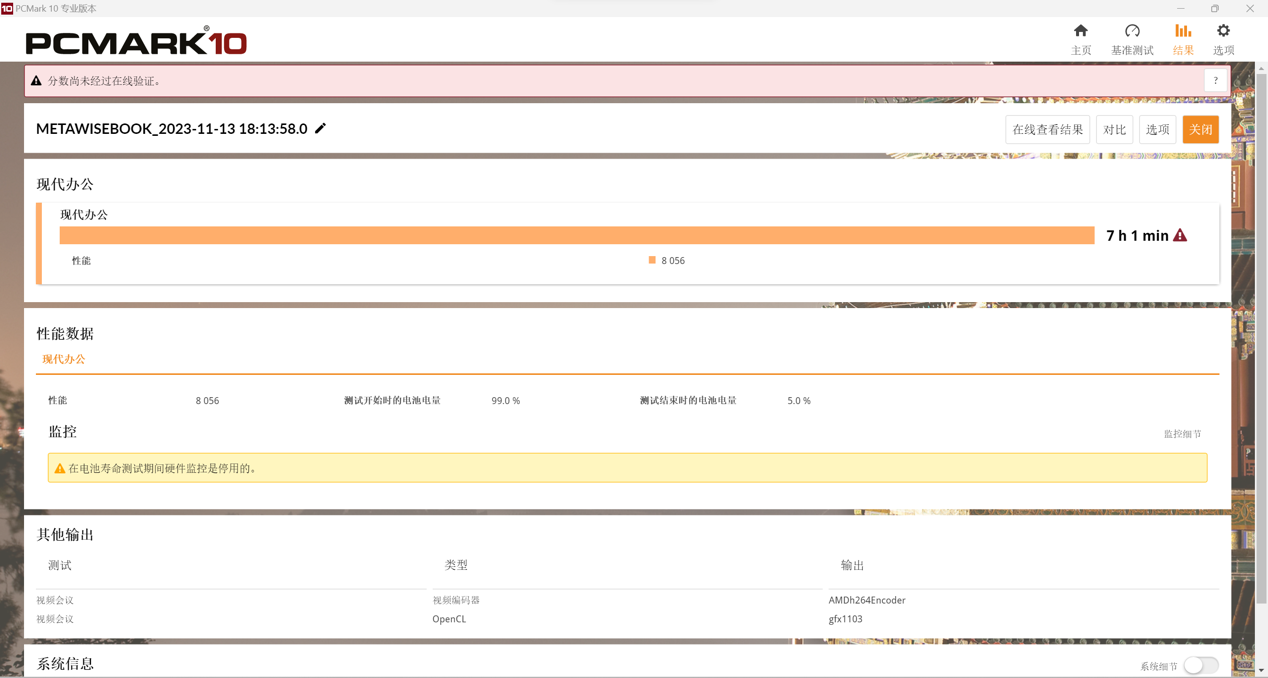Click the warning icon in the unverified score banner
Image resolution: width=1268 pixels, height=678 pixels.
[x=36, y=81]
